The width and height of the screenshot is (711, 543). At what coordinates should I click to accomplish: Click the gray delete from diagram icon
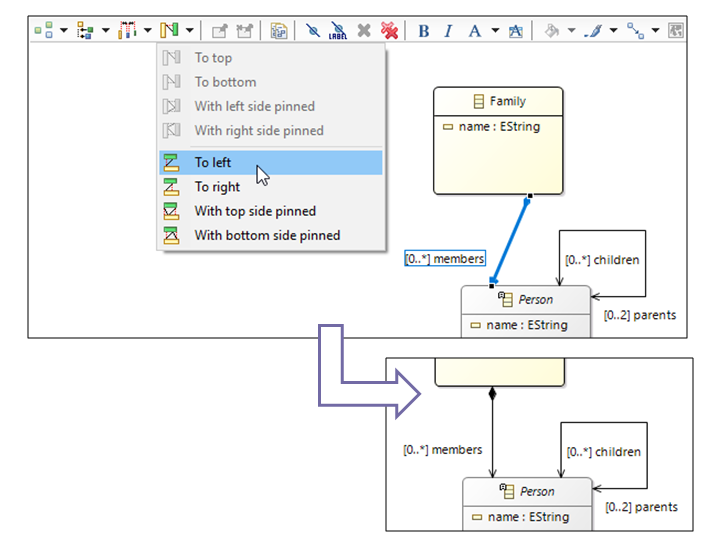(364, 31)
